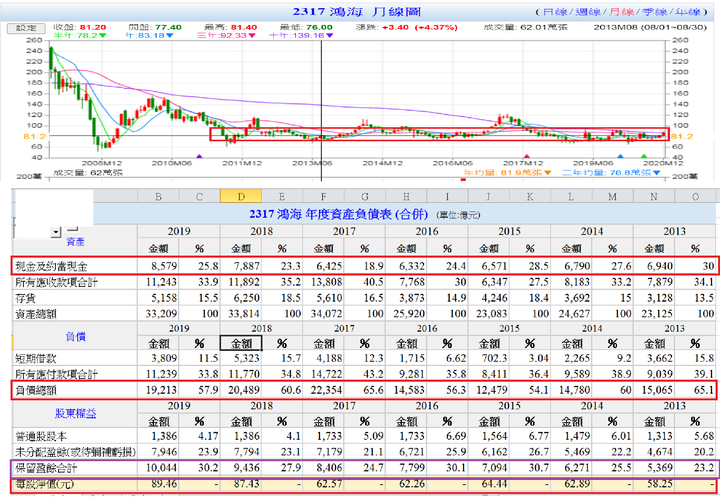The width and height of the screenshot is (720, 501).
Task: Click the red marker below the volume axis
Action: 463,180
